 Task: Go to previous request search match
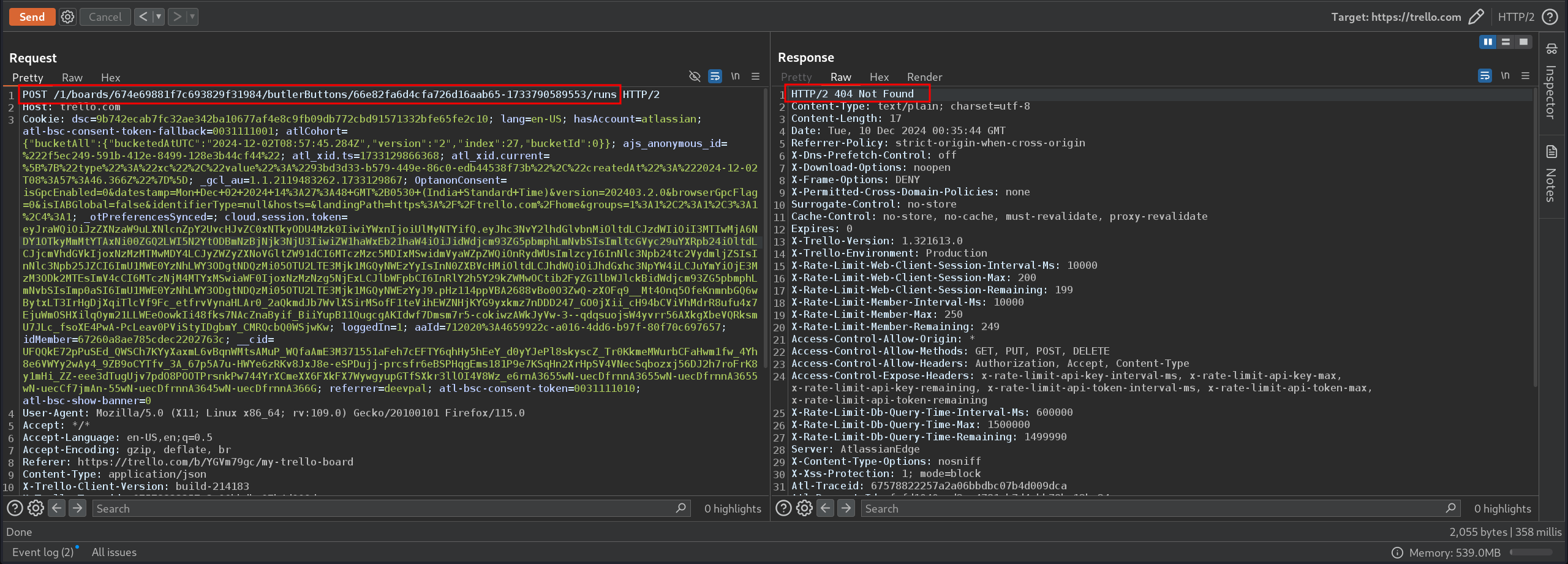[56, 508]
